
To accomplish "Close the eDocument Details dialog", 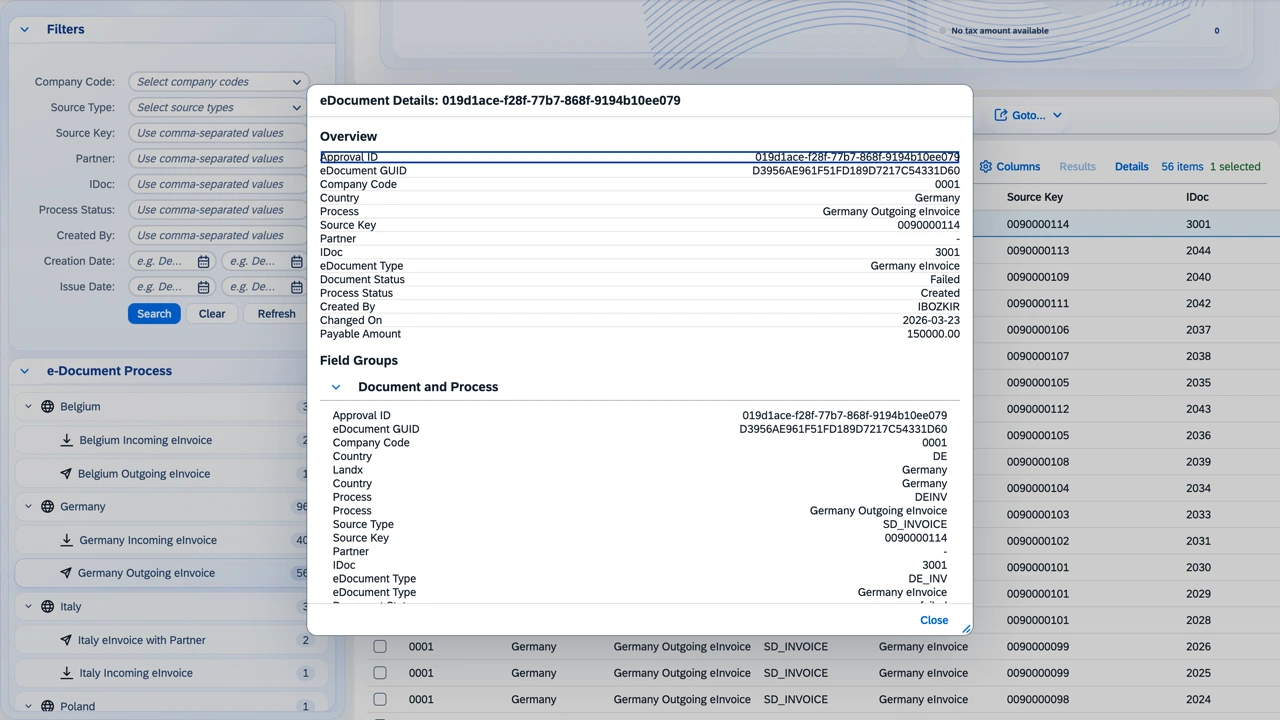I will (934, 620).
